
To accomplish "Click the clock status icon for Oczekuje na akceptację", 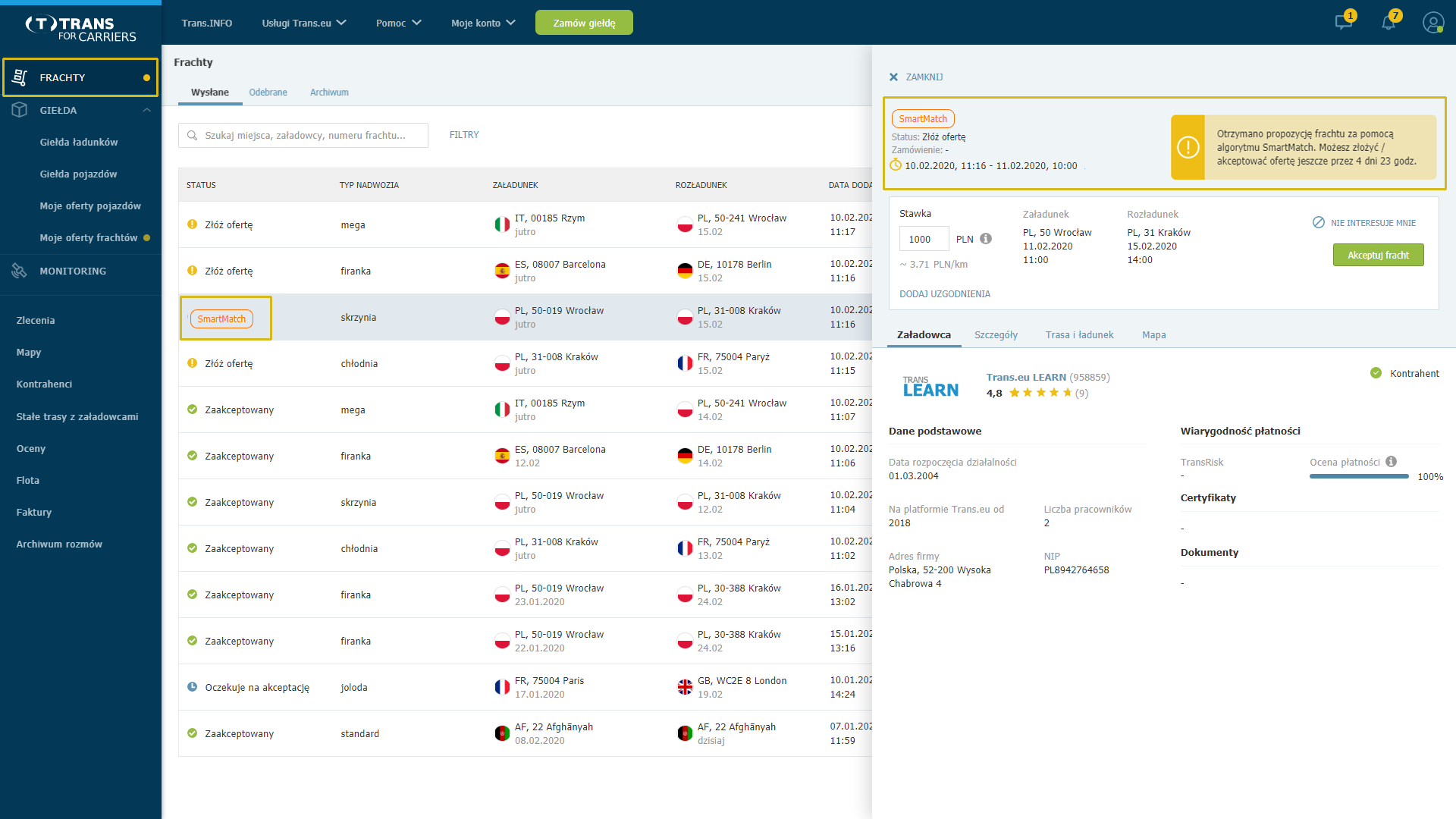I will pos(193,687).
